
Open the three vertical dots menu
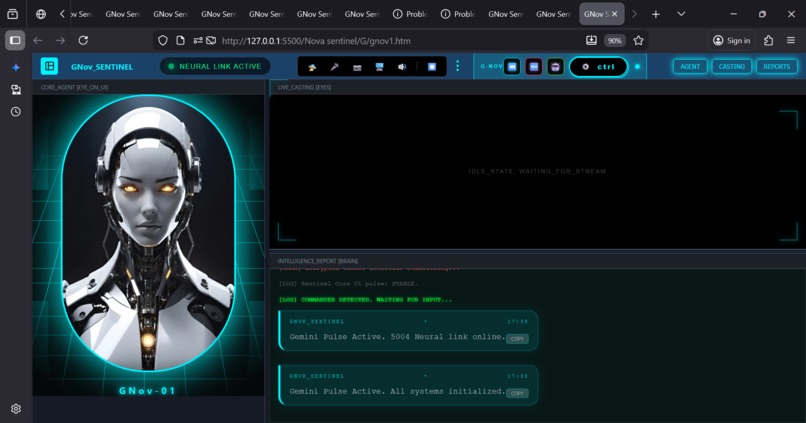457,66
